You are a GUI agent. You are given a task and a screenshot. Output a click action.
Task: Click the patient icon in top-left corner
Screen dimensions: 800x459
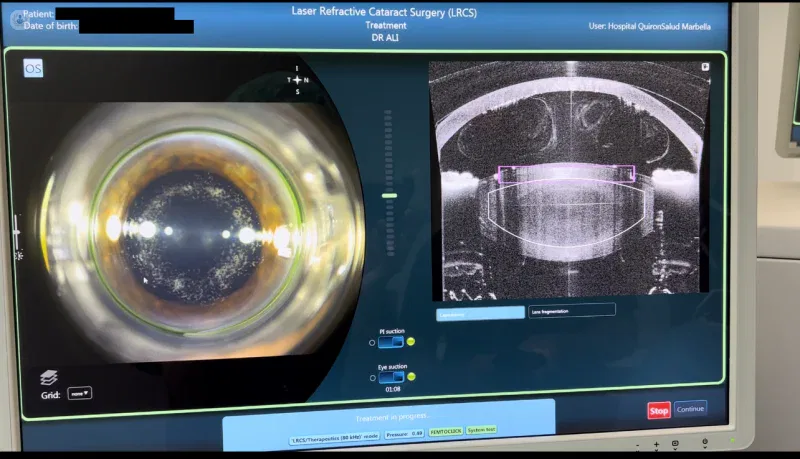18,19
